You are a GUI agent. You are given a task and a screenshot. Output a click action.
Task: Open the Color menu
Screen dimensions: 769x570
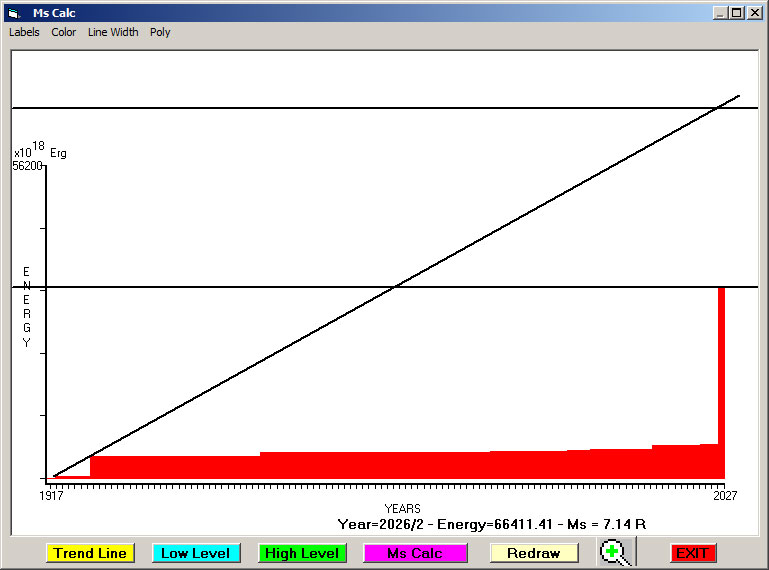[64, 32]
